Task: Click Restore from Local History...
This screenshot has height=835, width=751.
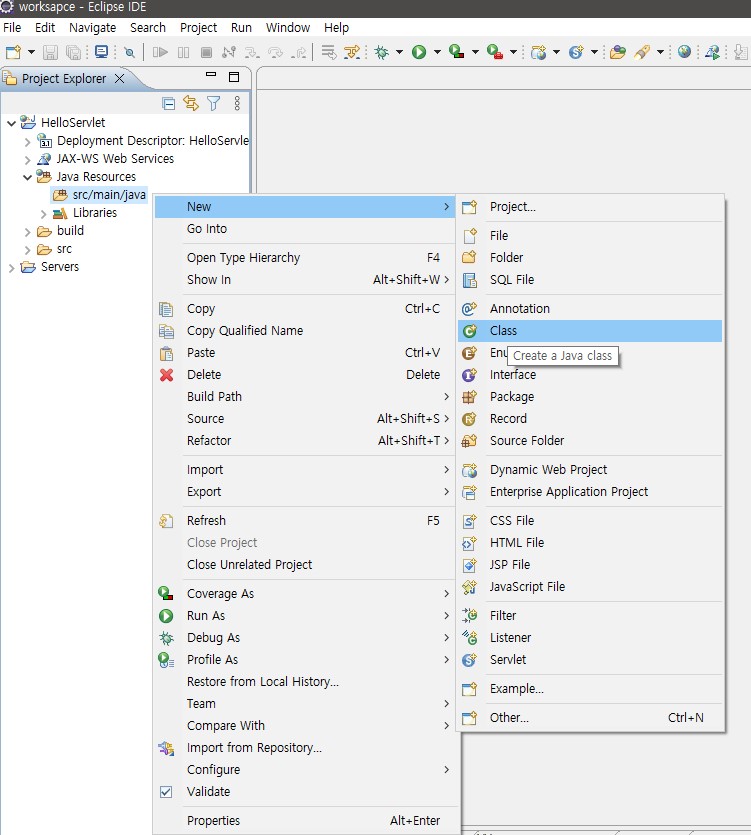Action: click(x=305, y=682)
